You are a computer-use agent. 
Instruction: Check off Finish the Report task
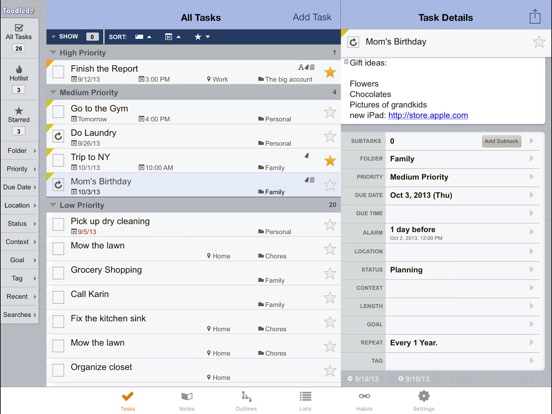coord(58,72)
